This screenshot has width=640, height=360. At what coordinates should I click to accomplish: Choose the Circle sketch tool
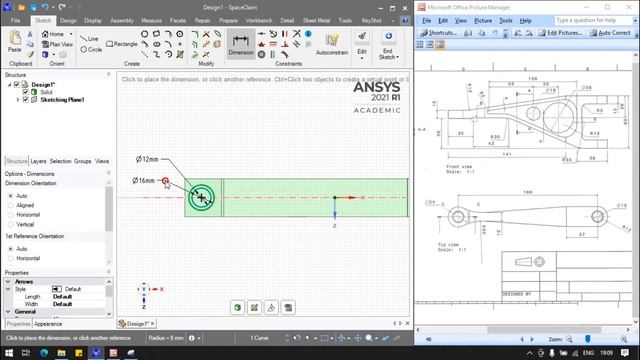click(x=91, y=49)
